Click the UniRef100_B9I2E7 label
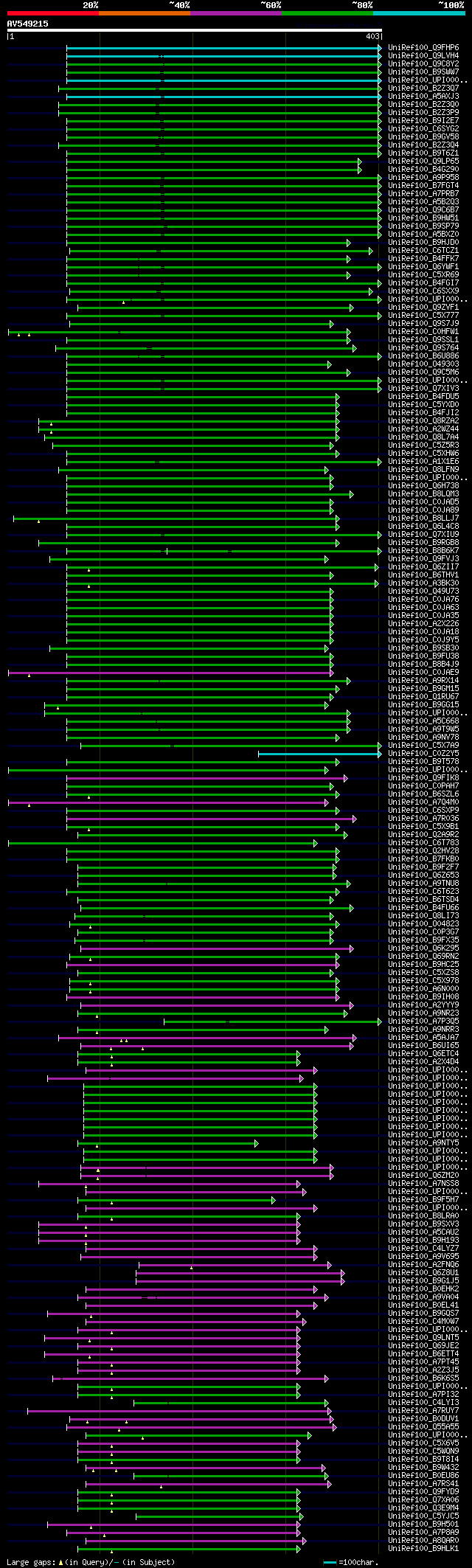The width and height of the screenshot is (472, 1568). (423, 120)
